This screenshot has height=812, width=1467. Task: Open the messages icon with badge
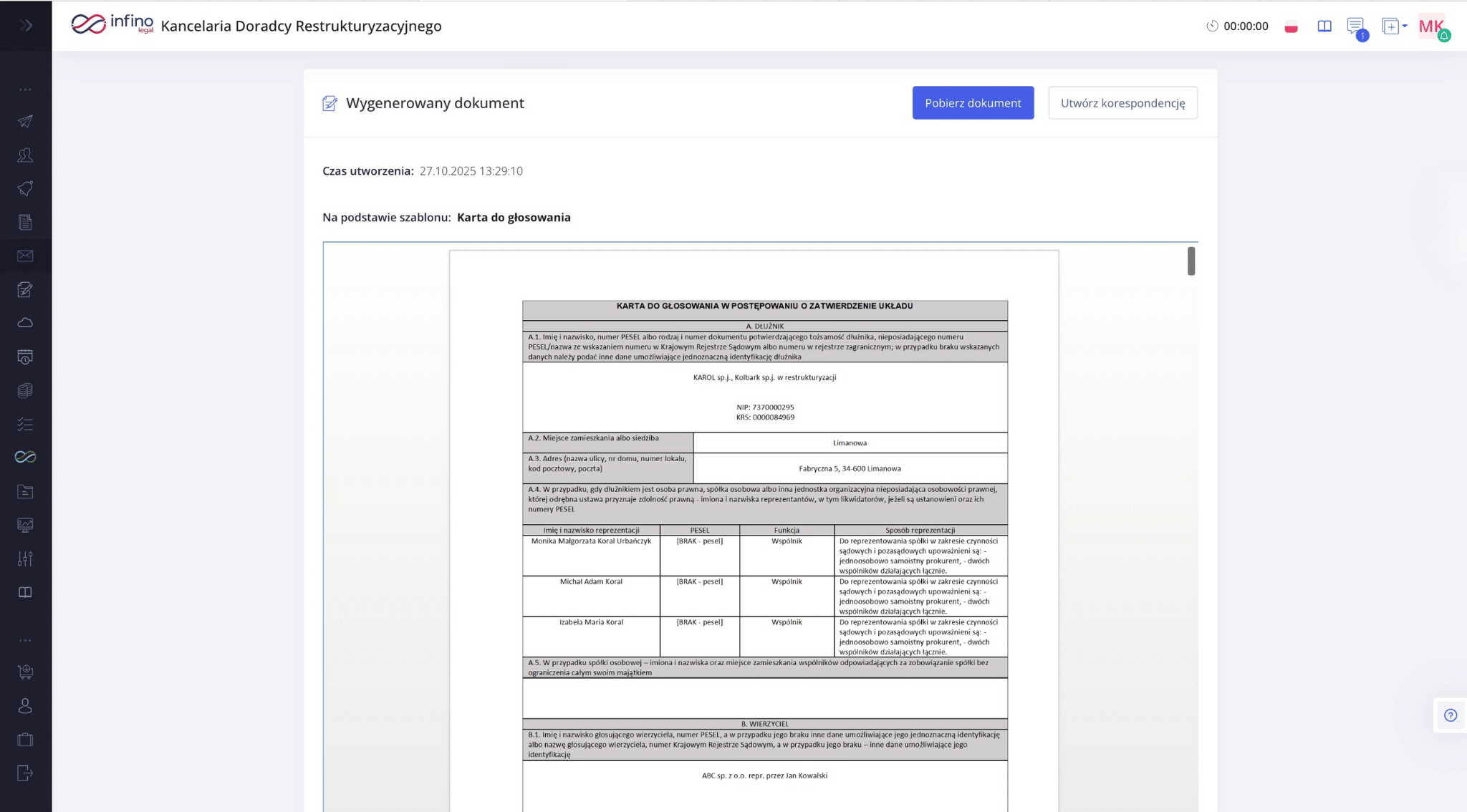[1355, 26]
